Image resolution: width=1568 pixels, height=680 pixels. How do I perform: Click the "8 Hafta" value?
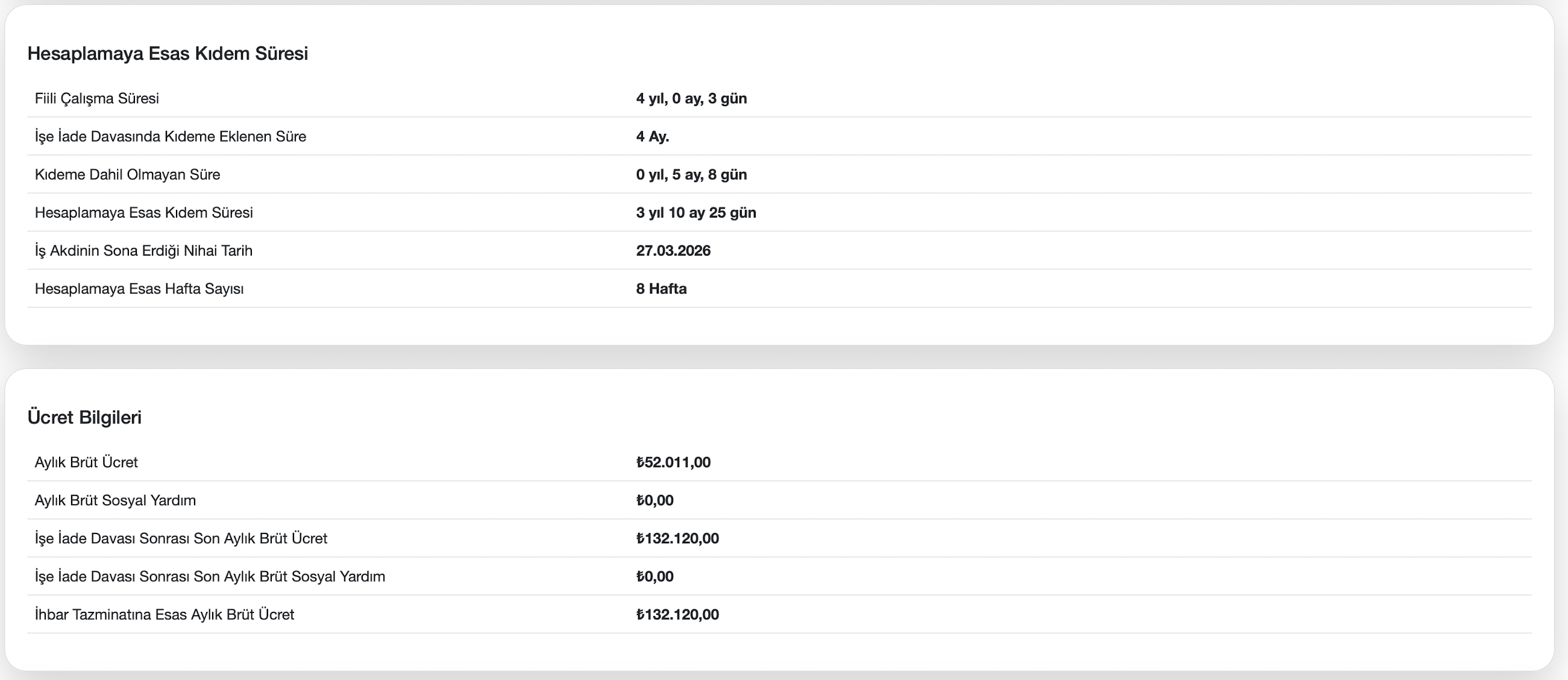(661, 289)
